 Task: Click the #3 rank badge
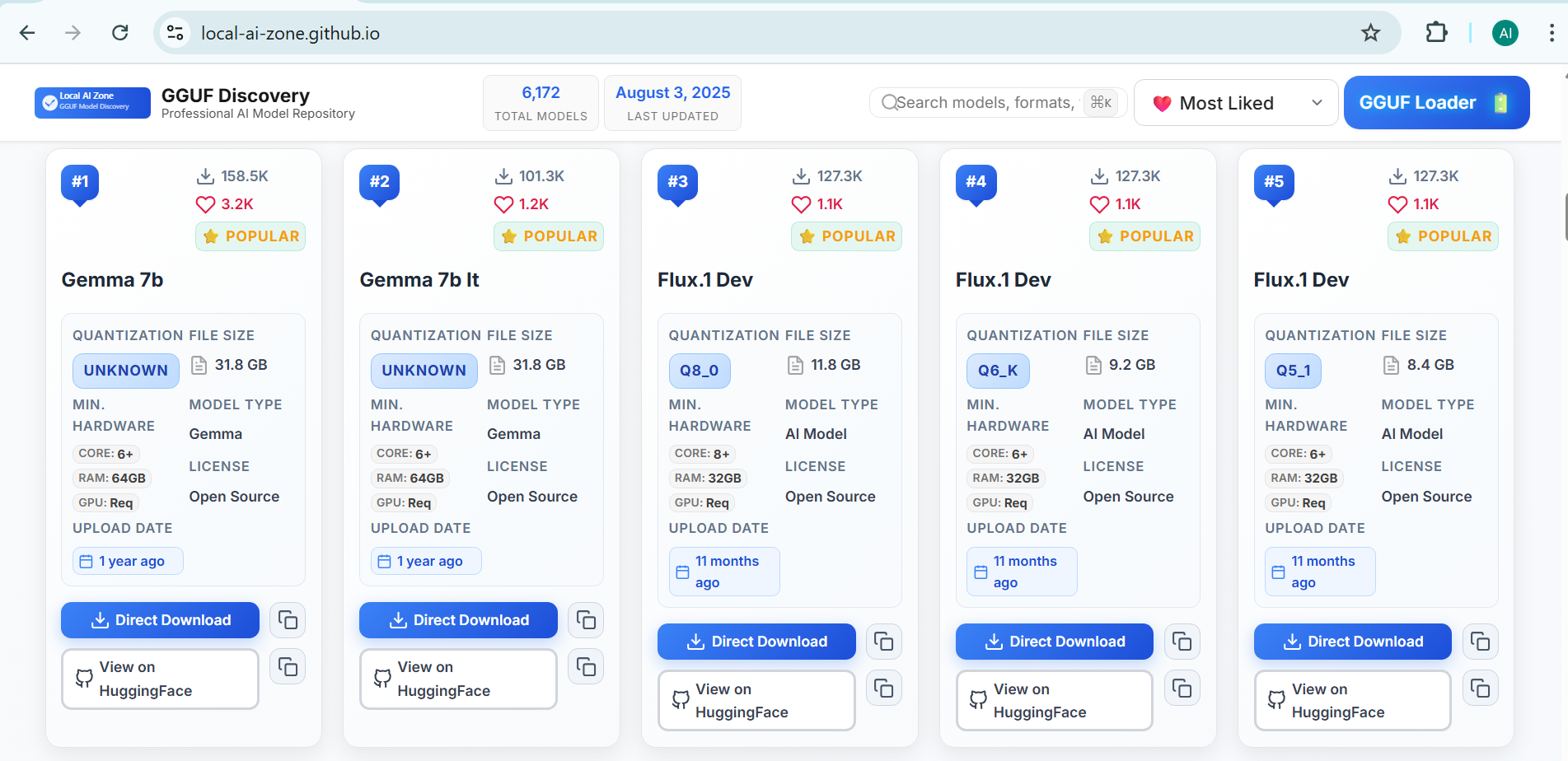[677, 183]
